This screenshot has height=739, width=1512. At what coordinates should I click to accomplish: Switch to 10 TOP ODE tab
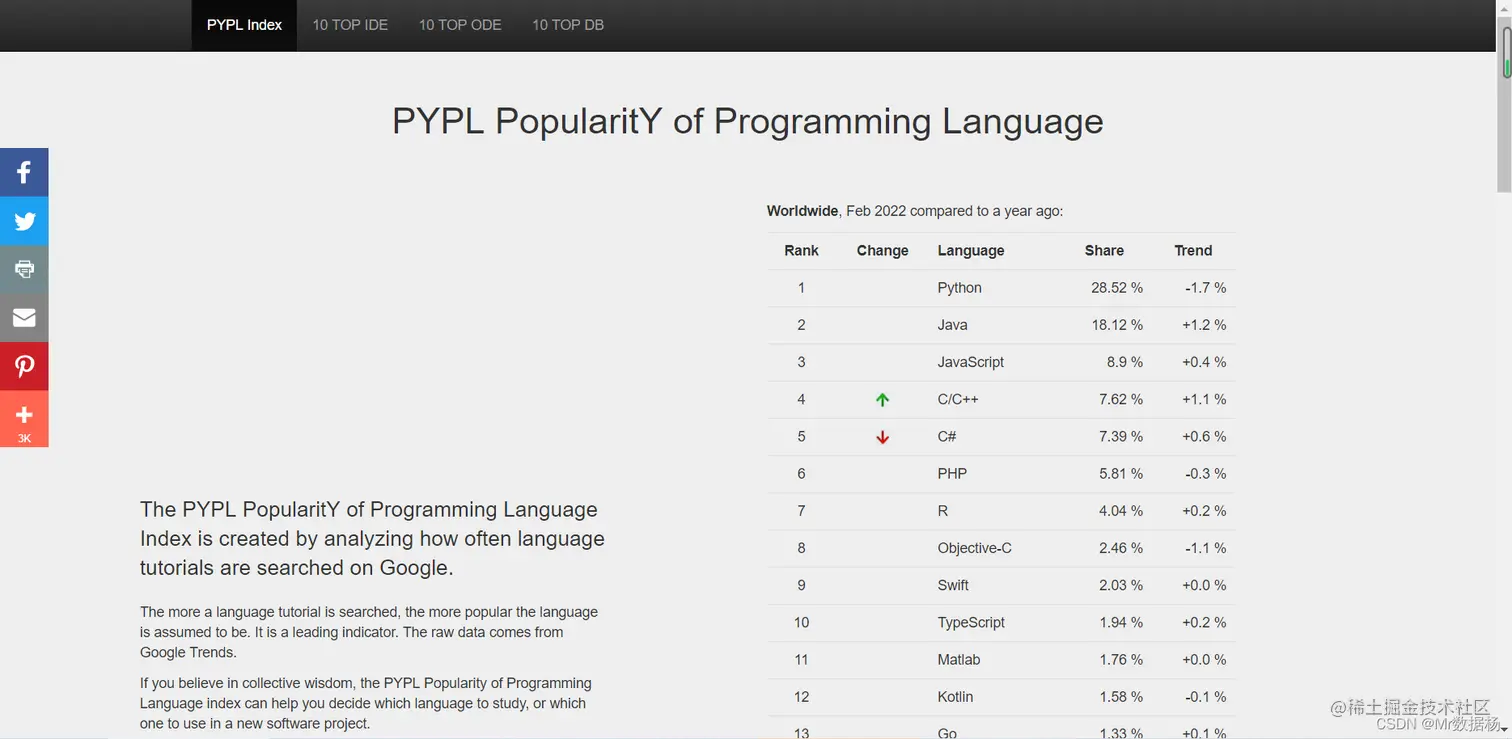(460, 25)
